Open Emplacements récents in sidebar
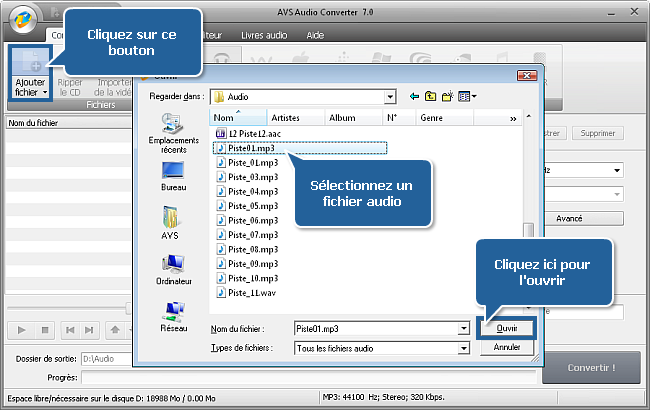The width and height of the screenshot is (650, 410). click(173, 133)
